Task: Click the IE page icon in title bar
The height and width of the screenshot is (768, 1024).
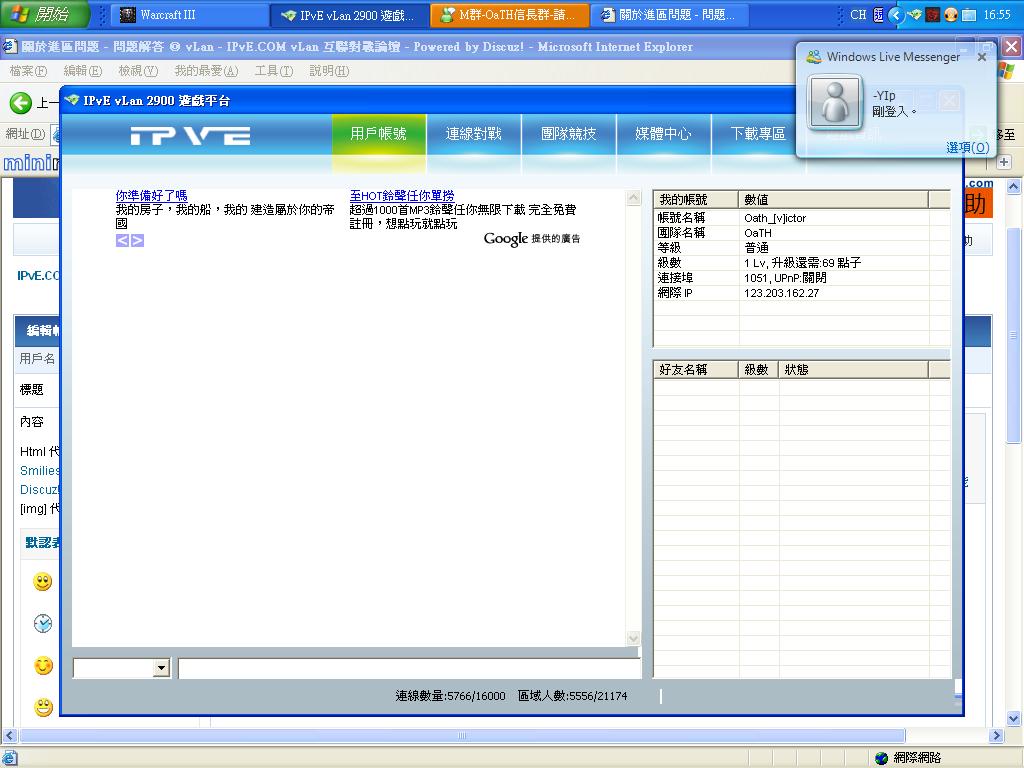Action: tap(10, 47)
